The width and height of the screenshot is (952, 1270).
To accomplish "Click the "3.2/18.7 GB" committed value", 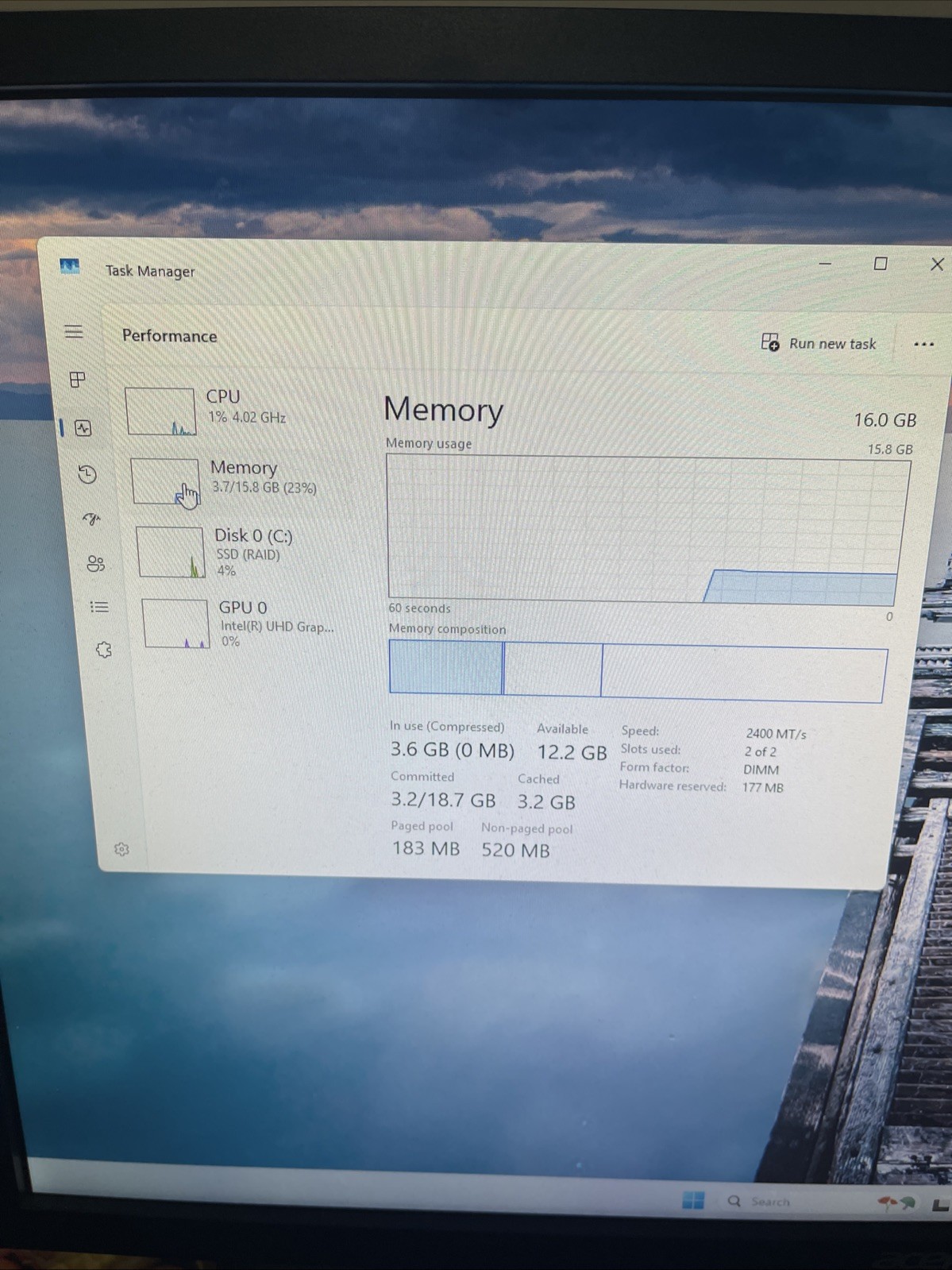I will 443,800.
